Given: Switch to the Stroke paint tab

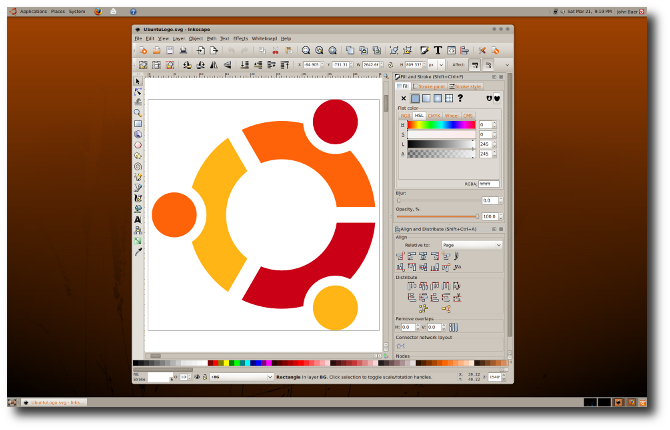Looking at the screenshot, I should [429, 86].
